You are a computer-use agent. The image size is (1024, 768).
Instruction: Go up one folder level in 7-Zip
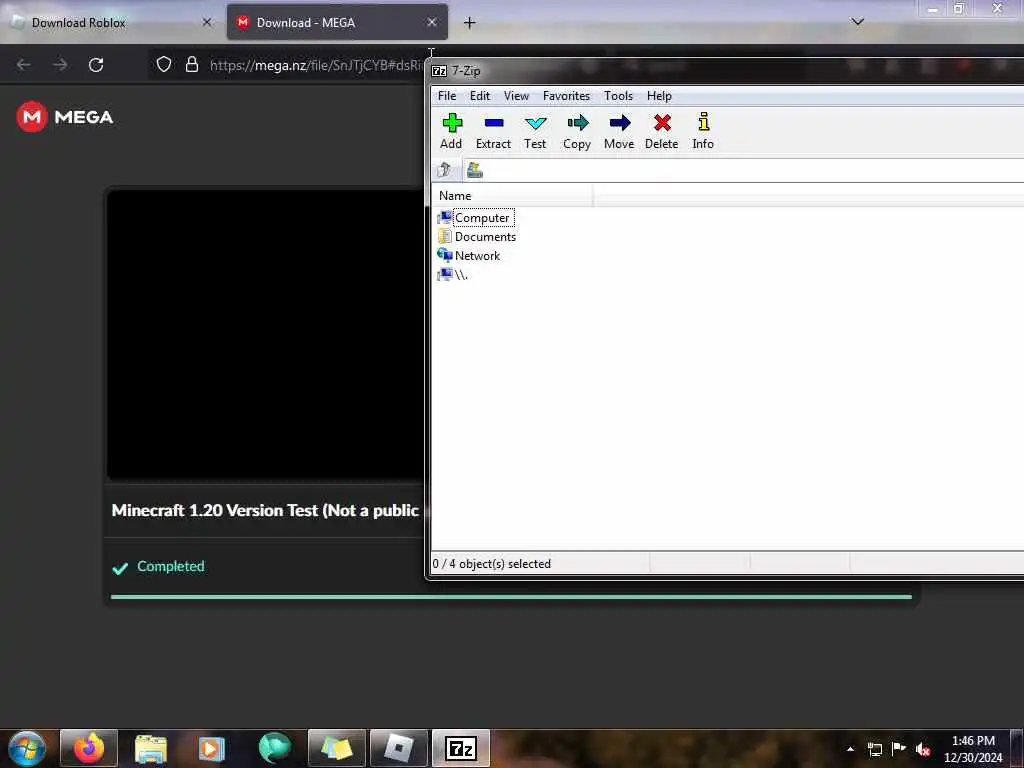tap(445, 170)
